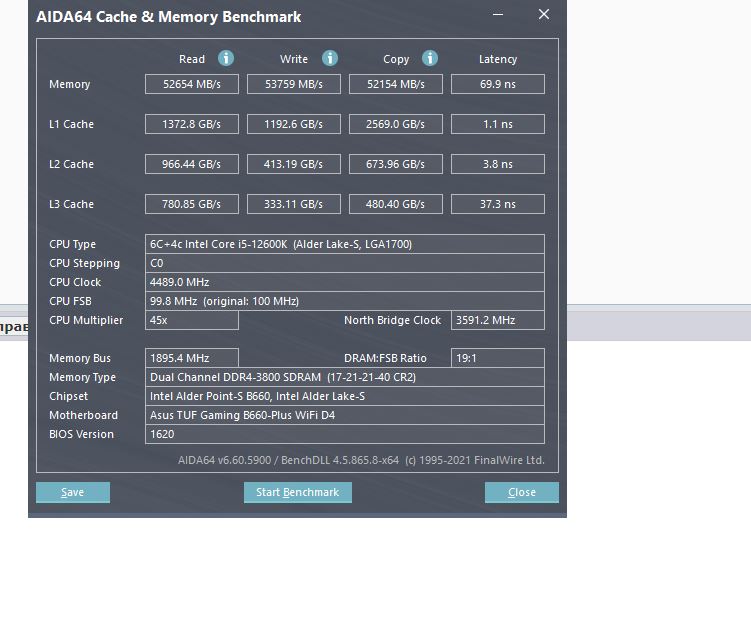Click the CPU Multiplier label
This screenshot has height=617, width=751.
(x=86, y=320)
